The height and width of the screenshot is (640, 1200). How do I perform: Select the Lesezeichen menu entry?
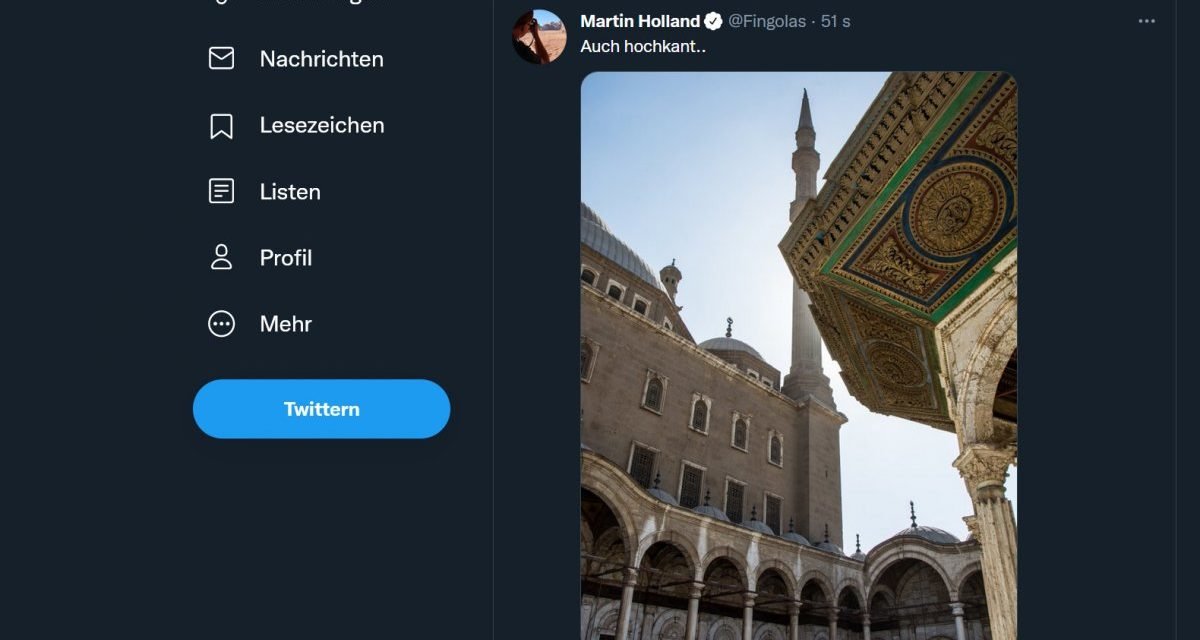pyautogui.click(x=321, y=124)
